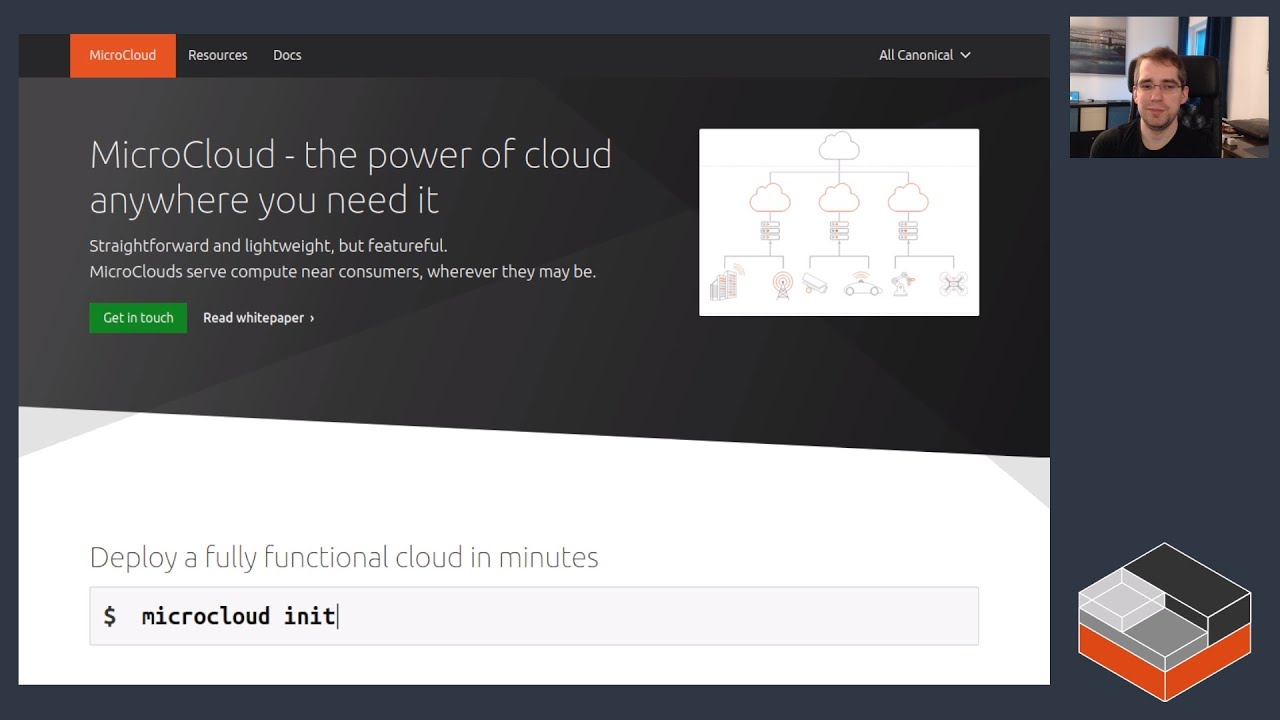1280x720 pixels.
Task: Click the robotic arm icon in diagram
Action: click(903, 283)
